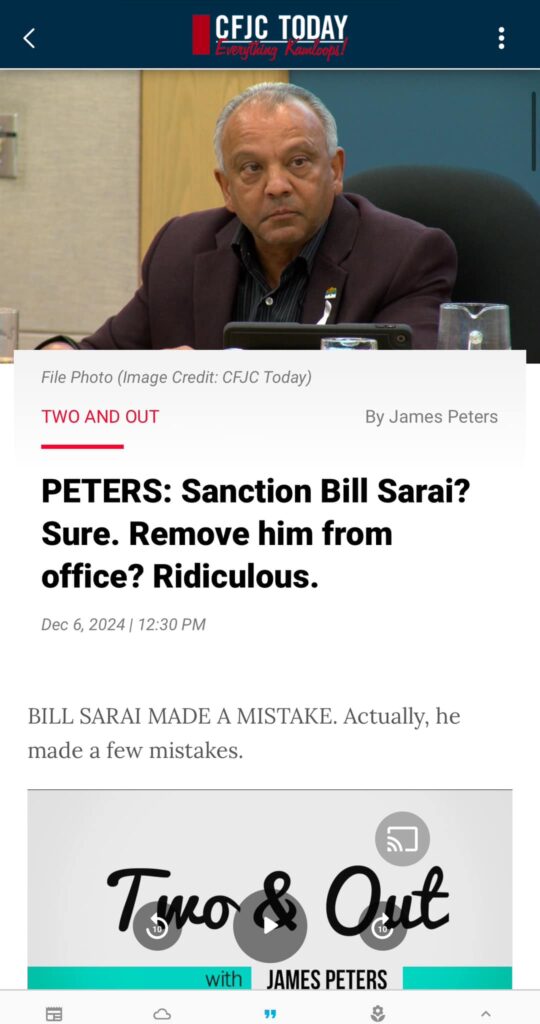Image resolution: width=540 pixels, height=1024 pixels.
Task: Expand the bottom bar chevron
Action: (x=485, y=1014)
